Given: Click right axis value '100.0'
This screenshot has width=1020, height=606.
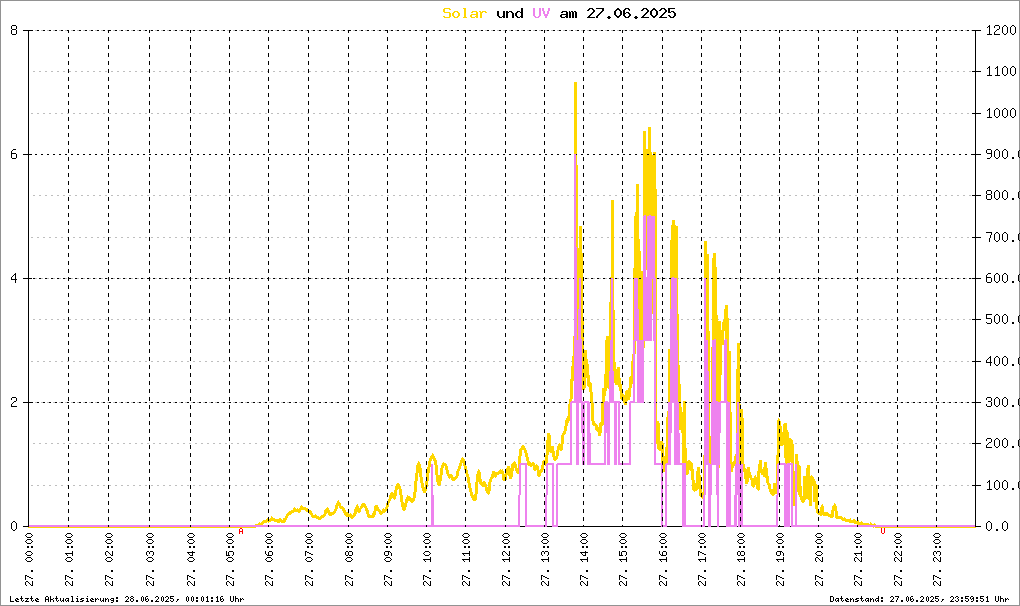Looking at the screenshot, I should [1002, 485].
